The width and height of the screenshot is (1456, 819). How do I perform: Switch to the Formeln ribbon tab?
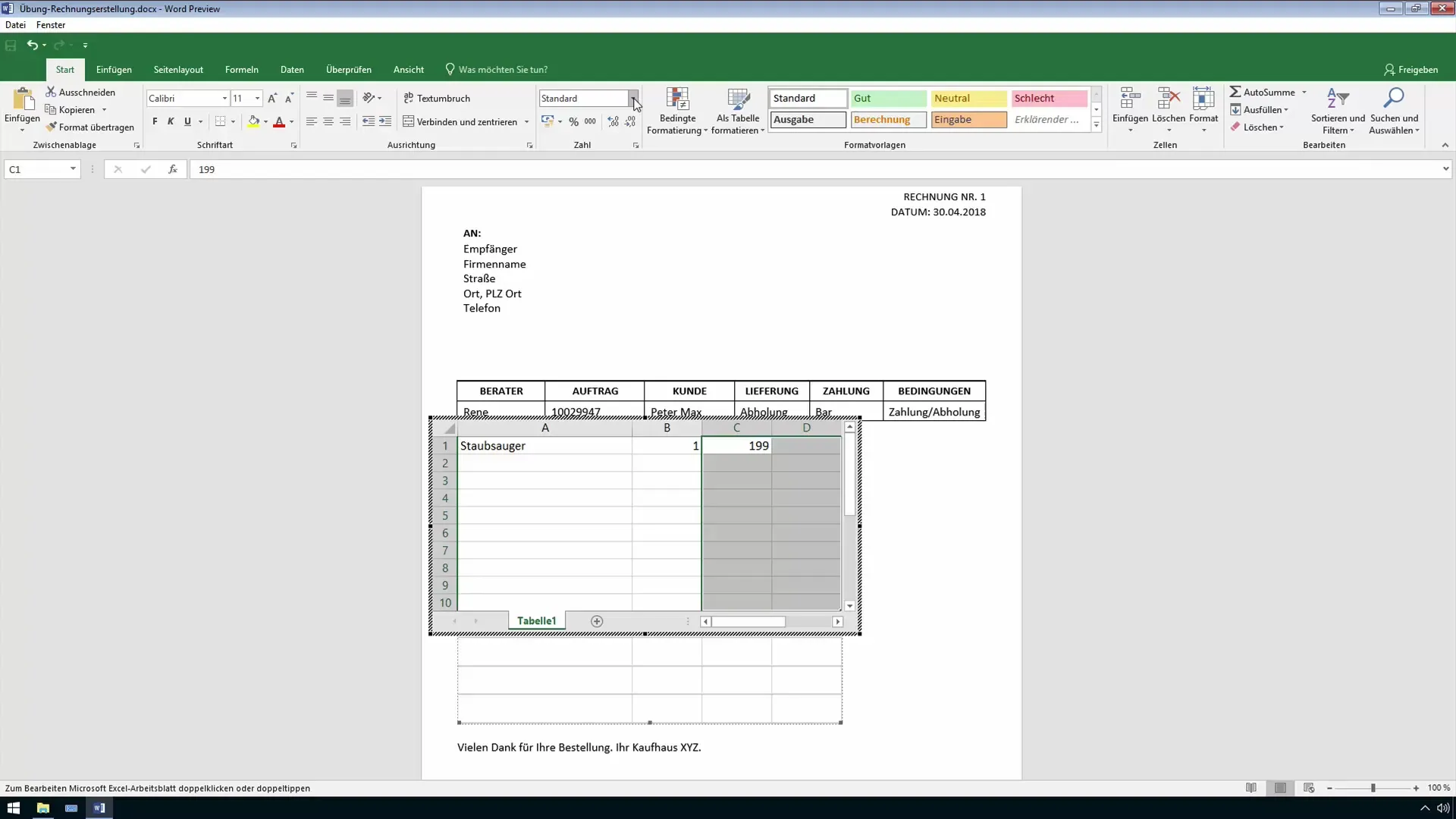[x=241, y=70]
